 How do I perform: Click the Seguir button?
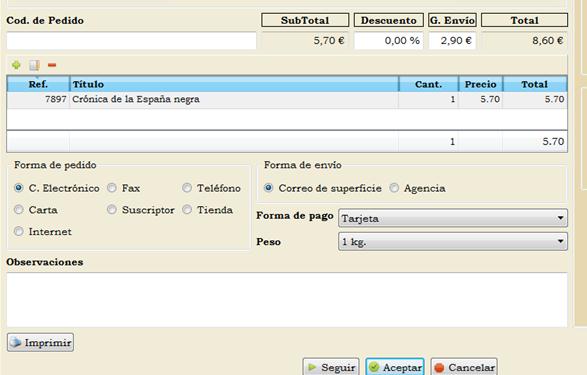tap(331, 367)
